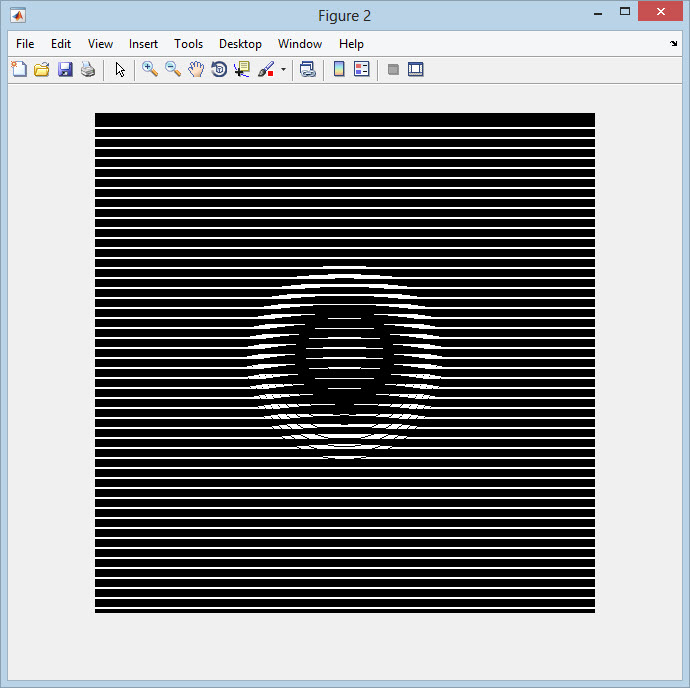Open the File menu
Screen dimensions: 690x688
25,44
